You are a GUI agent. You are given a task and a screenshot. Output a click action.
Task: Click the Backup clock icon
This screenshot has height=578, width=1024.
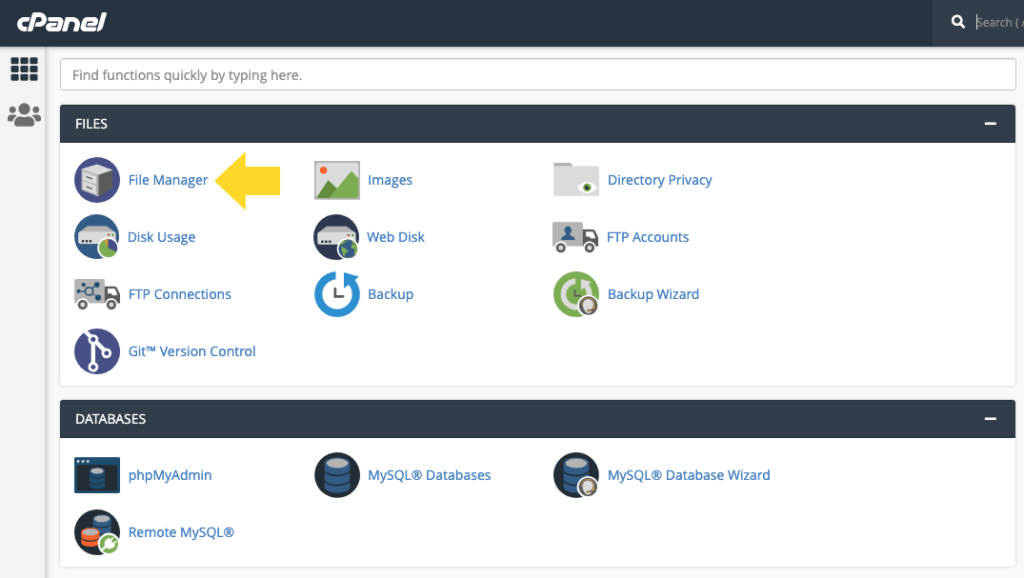[337, 294]
